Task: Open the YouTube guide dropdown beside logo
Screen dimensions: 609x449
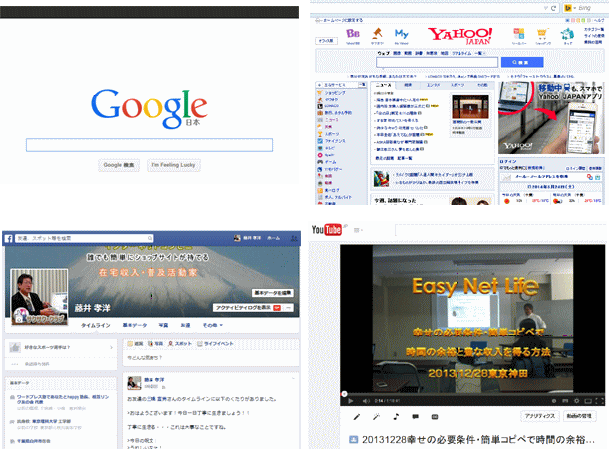Action: (355, 231)
